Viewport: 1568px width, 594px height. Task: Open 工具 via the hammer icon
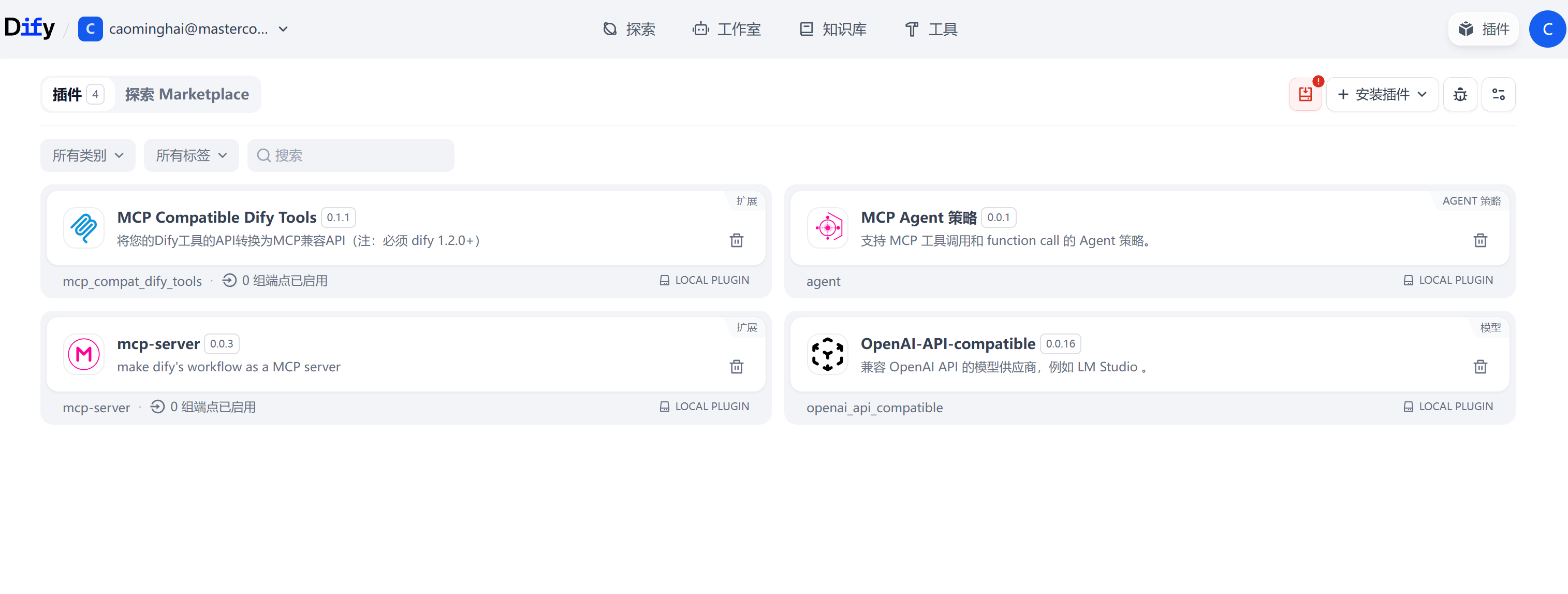tap(930, 28)
